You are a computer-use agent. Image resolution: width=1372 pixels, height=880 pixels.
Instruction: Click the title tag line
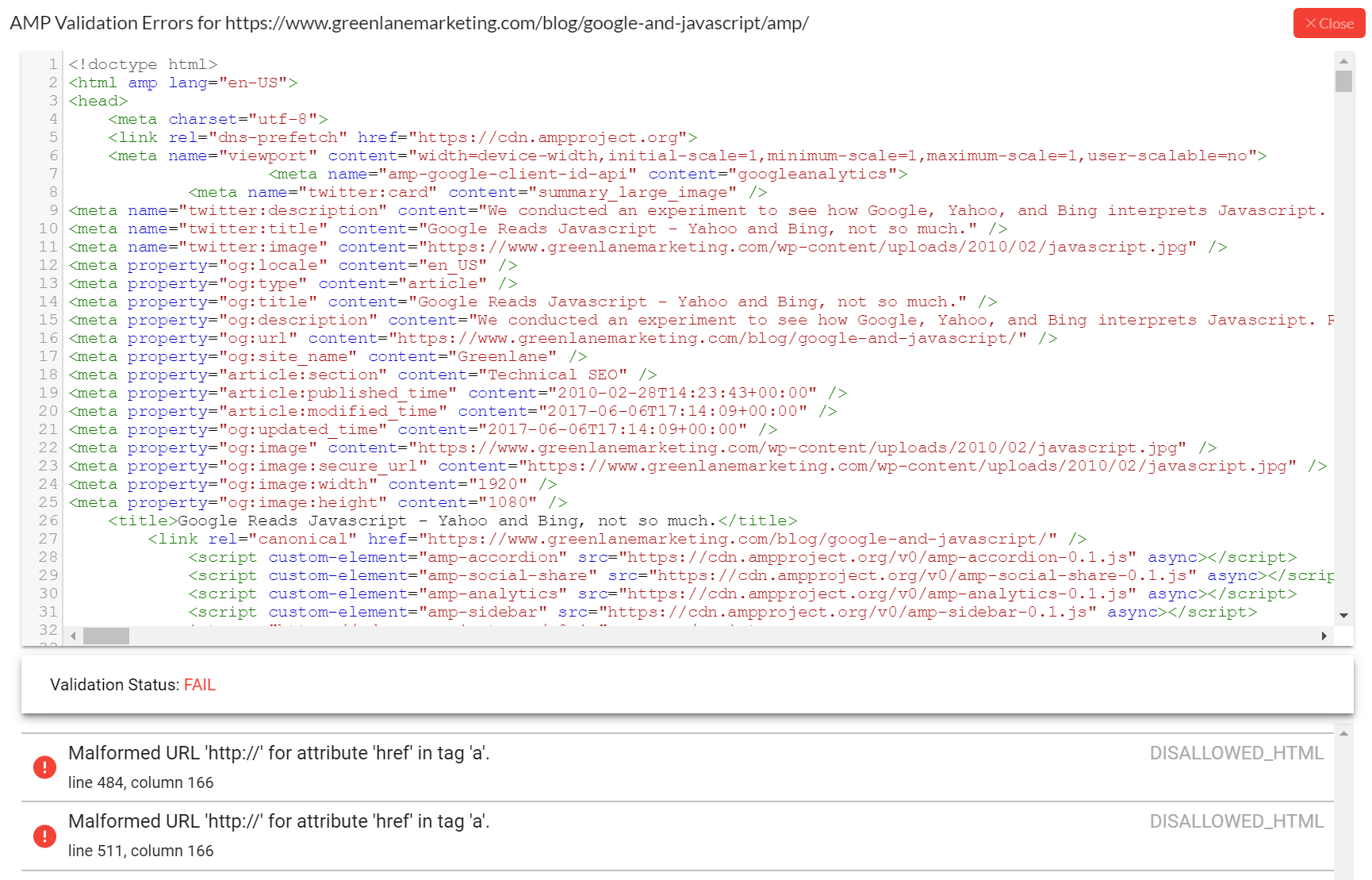[453, 521]
